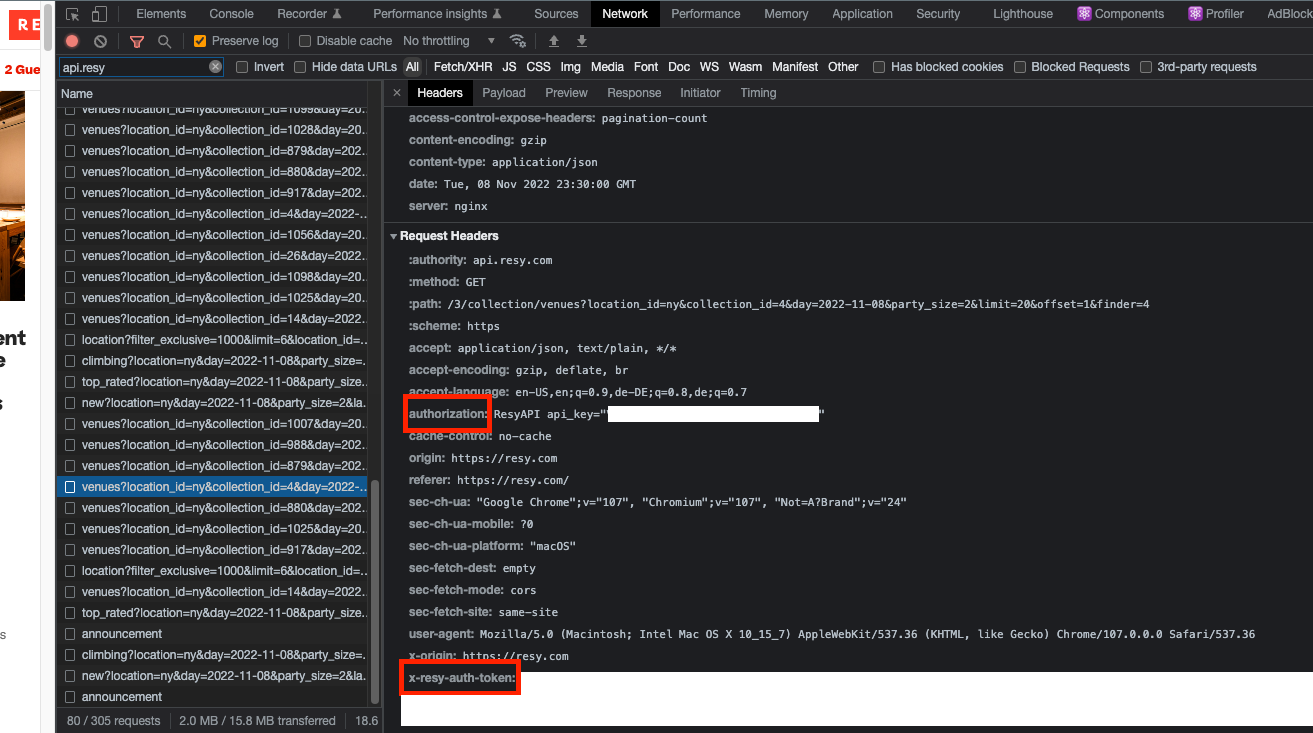Click the request list vertical scrollbar

pos(376,592)
